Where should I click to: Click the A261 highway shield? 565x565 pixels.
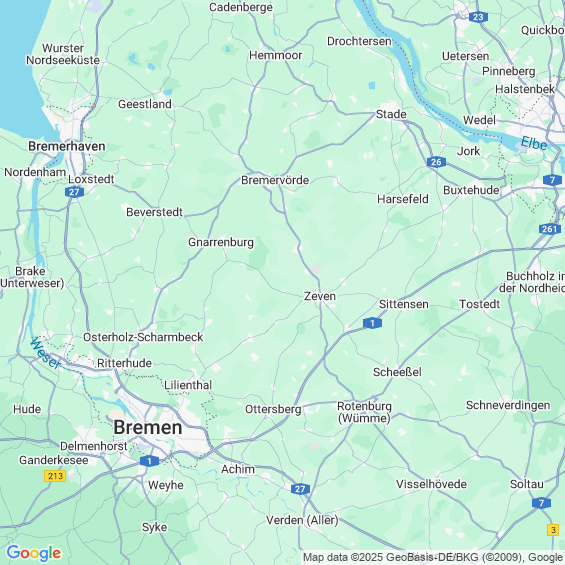pos(550,229)
